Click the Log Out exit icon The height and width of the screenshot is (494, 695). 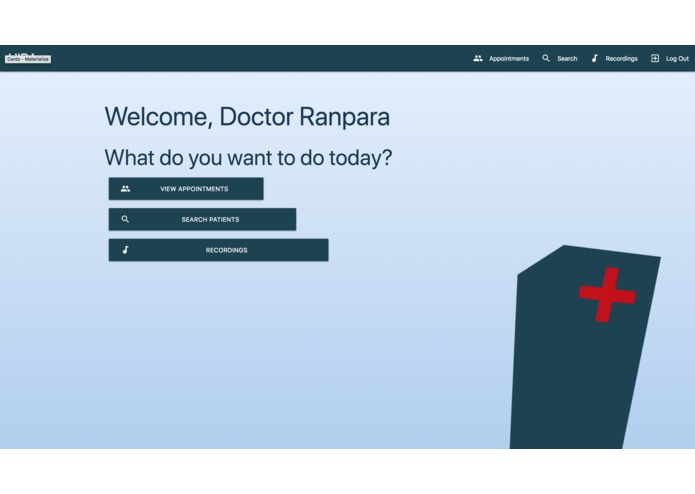click(655, 58)
